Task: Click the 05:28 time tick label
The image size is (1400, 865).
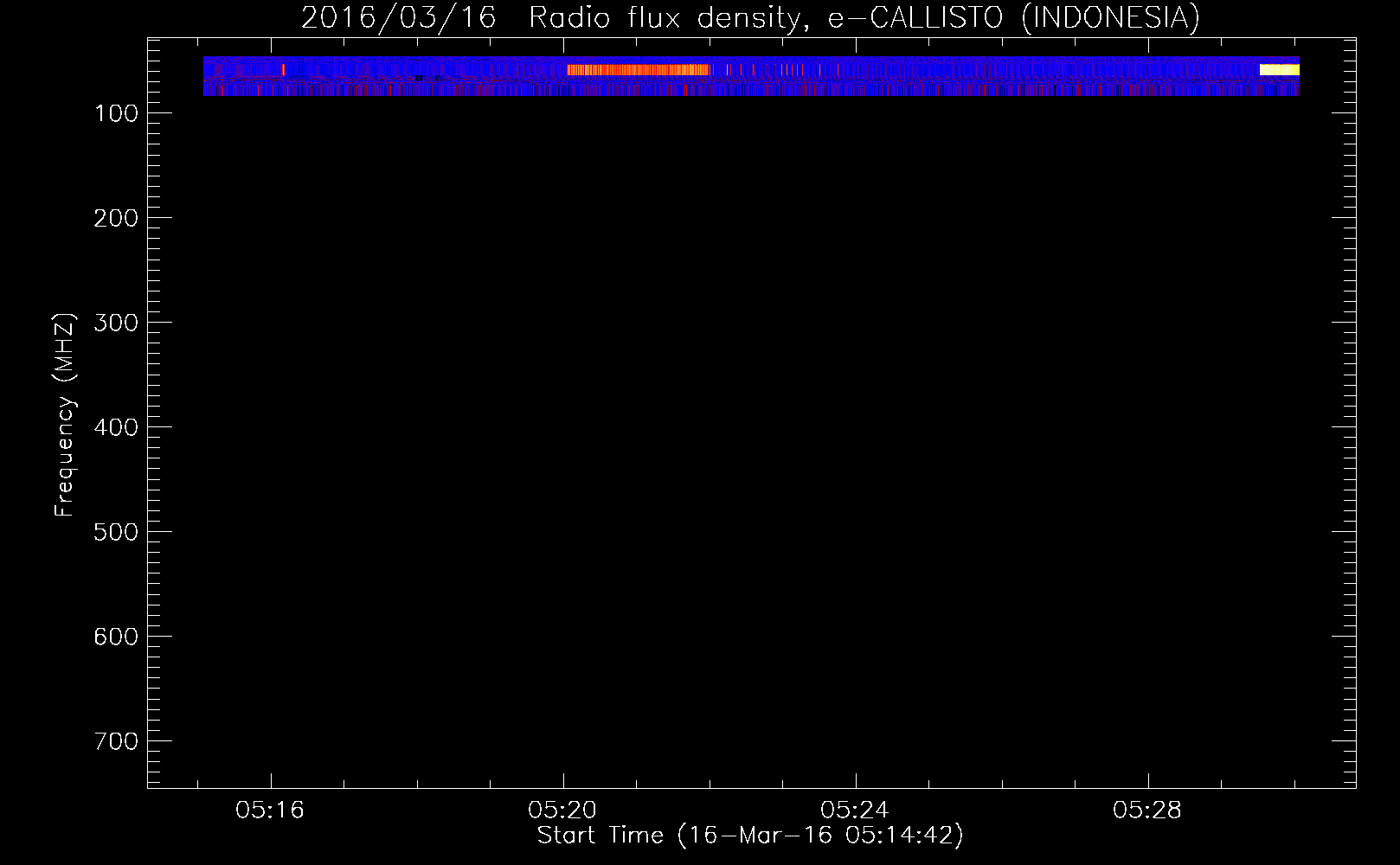Action: click(x=1147, y=811)
